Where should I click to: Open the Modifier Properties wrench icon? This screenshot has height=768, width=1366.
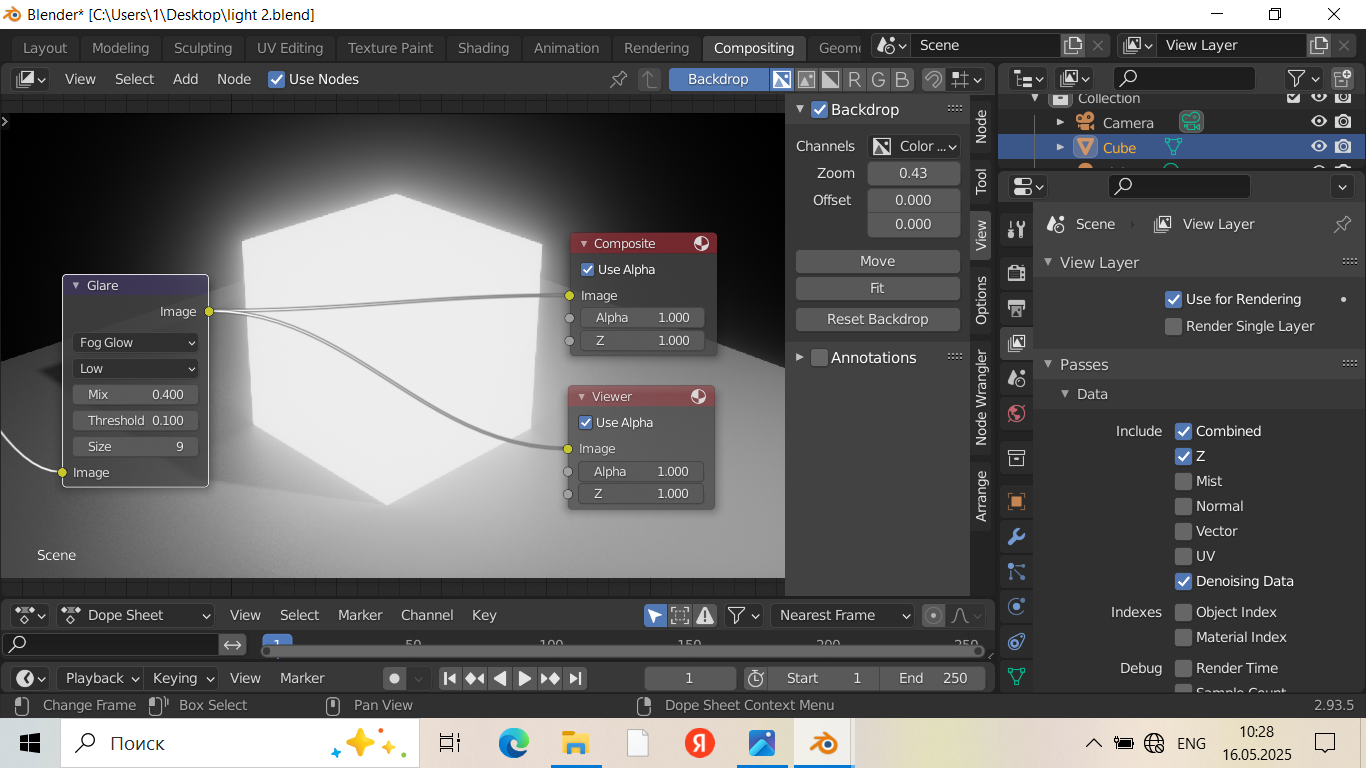coord(1016,537)
